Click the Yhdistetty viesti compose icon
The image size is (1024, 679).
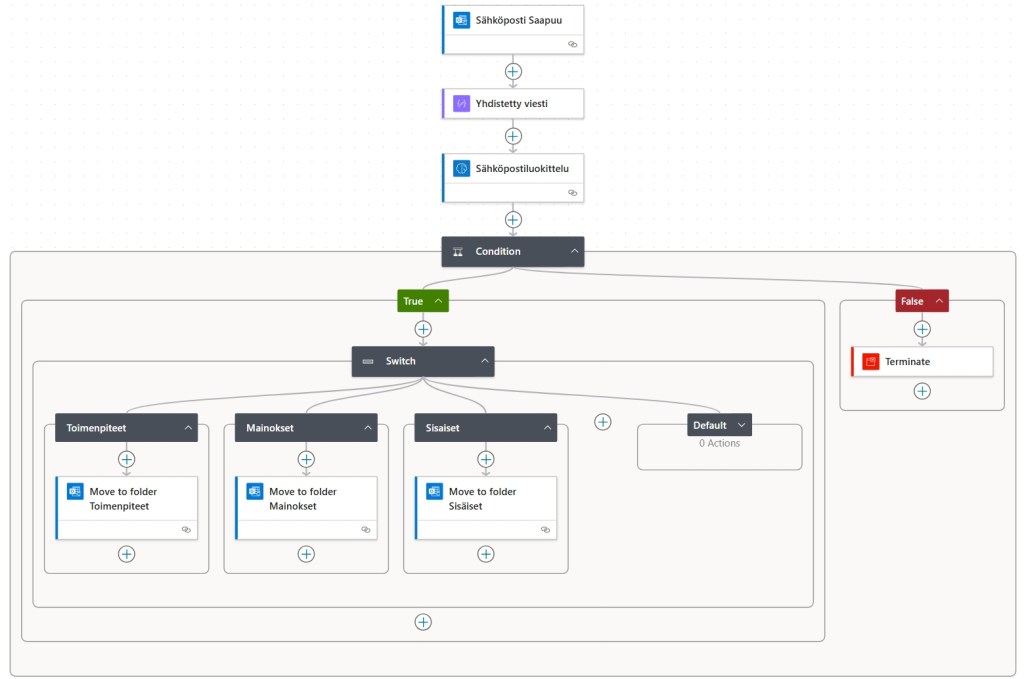461,103
